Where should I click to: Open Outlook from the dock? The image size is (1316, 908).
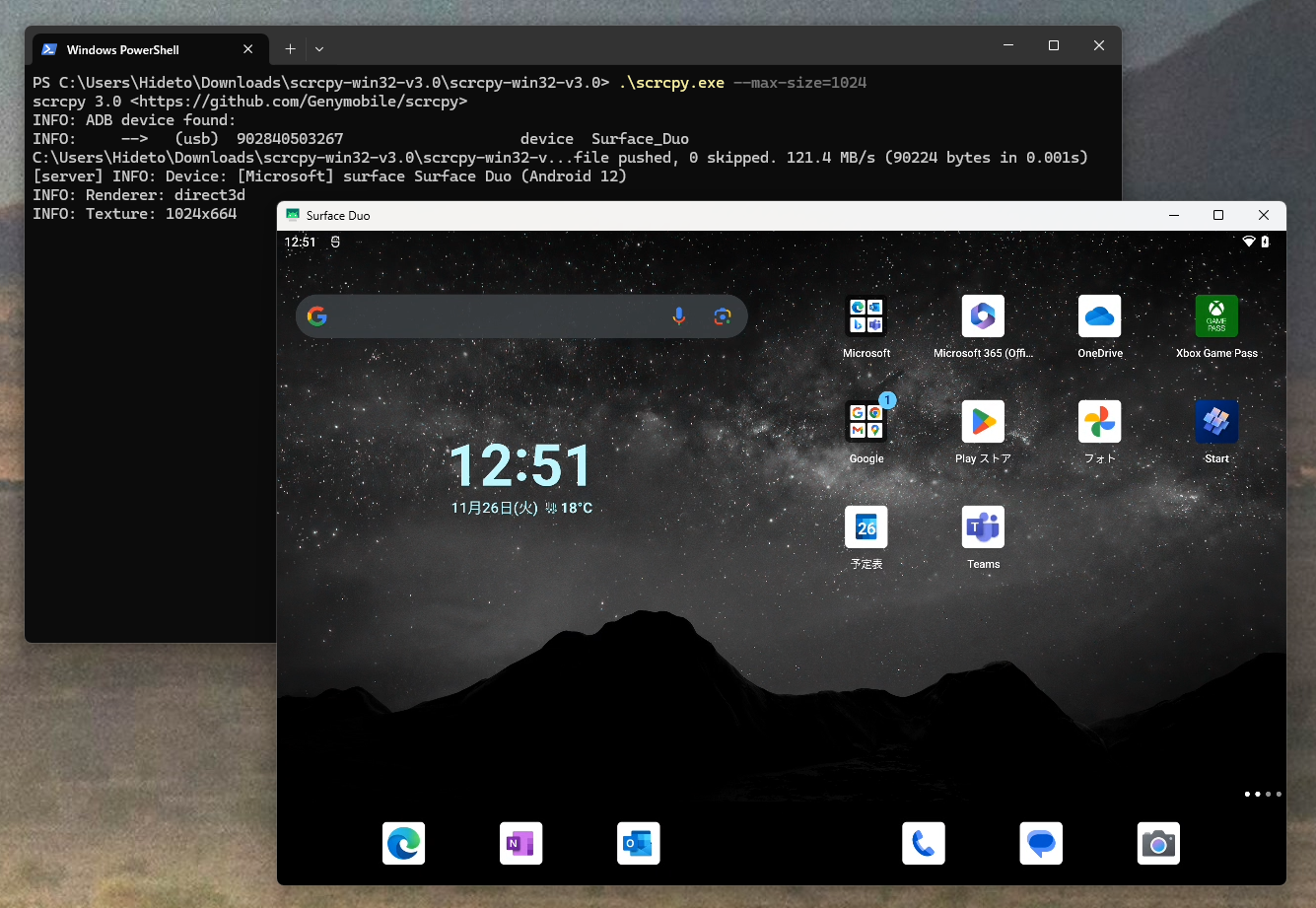tap(638, 843)
